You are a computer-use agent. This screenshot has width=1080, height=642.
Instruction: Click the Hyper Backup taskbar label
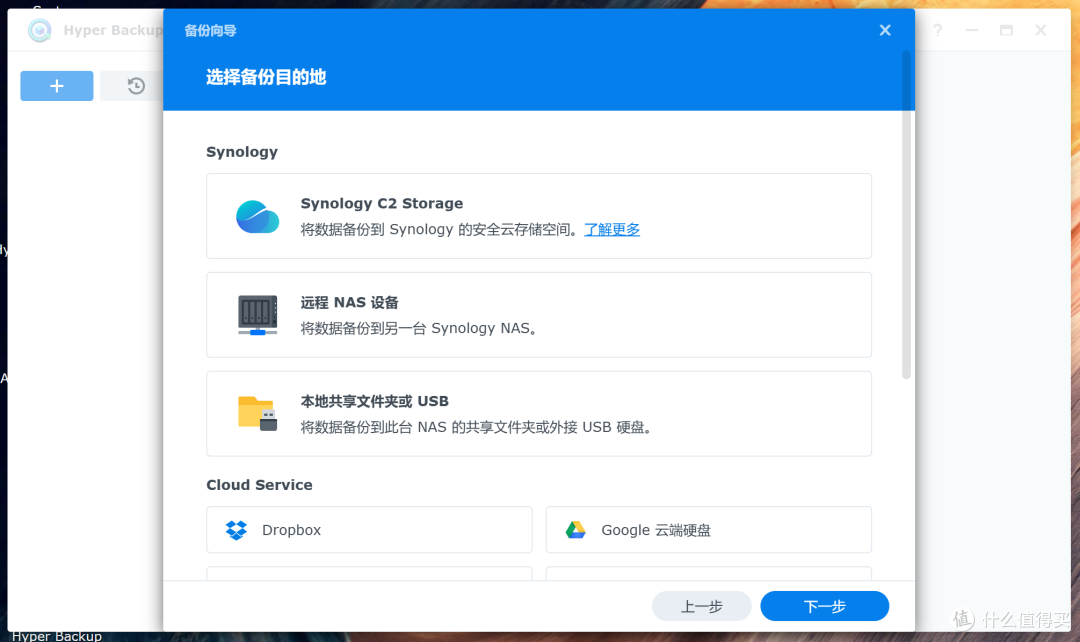point(56,636)
